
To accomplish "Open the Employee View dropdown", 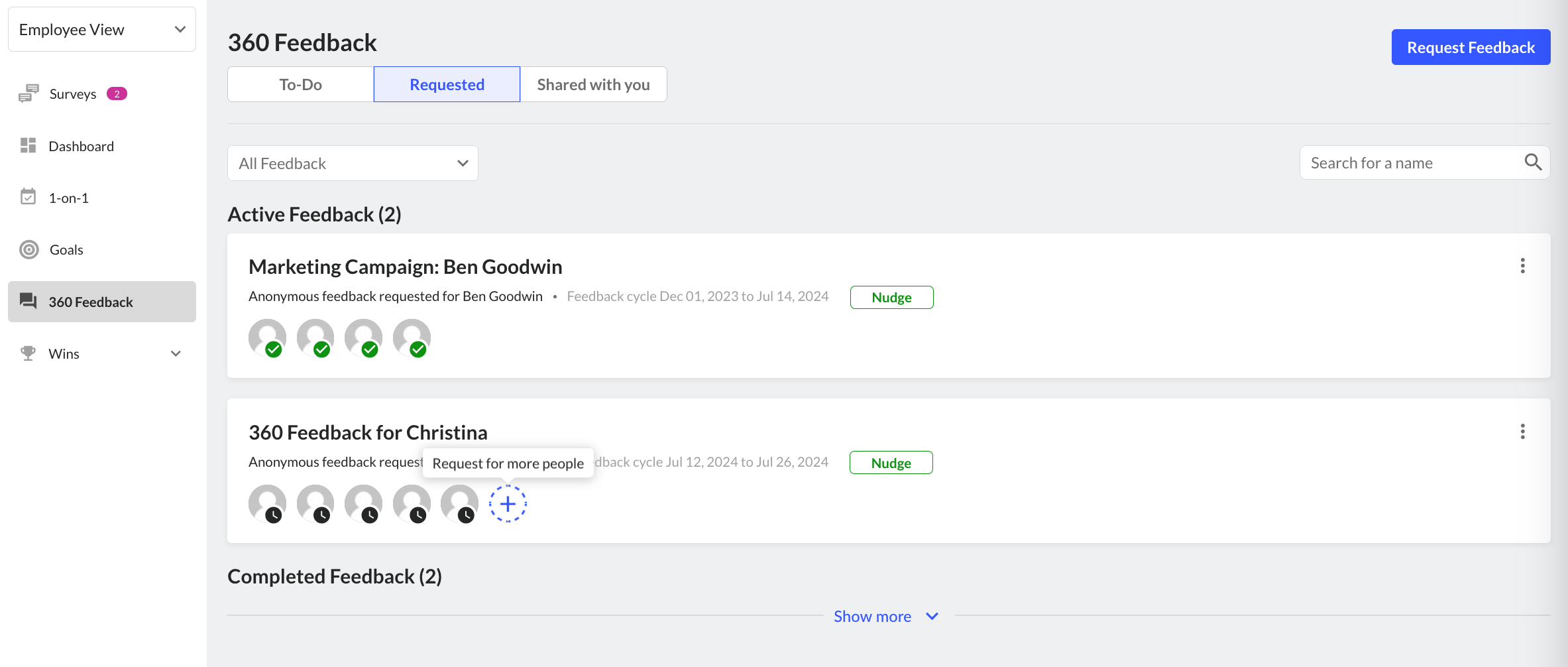I will click(102, 29).
